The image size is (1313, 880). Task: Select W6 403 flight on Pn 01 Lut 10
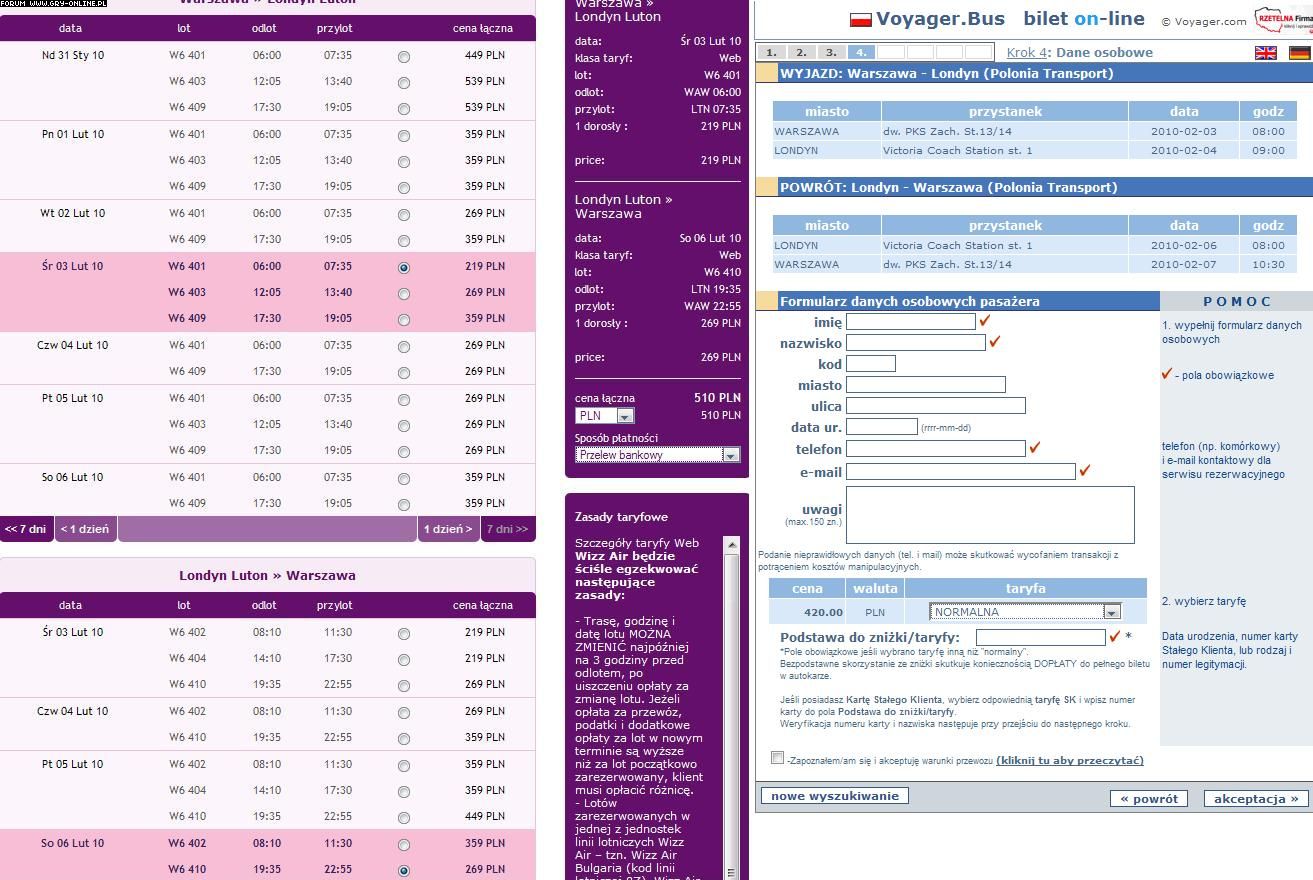[x=404, y=162]
